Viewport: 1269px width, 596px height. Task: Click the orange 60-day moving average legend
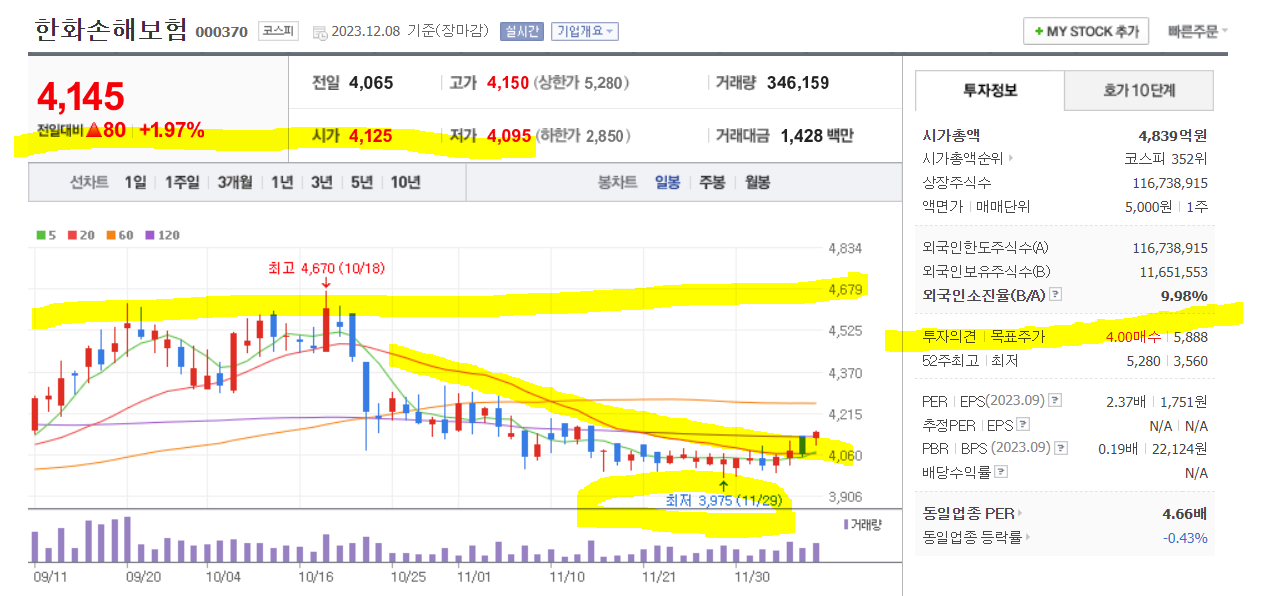[120, 235]
